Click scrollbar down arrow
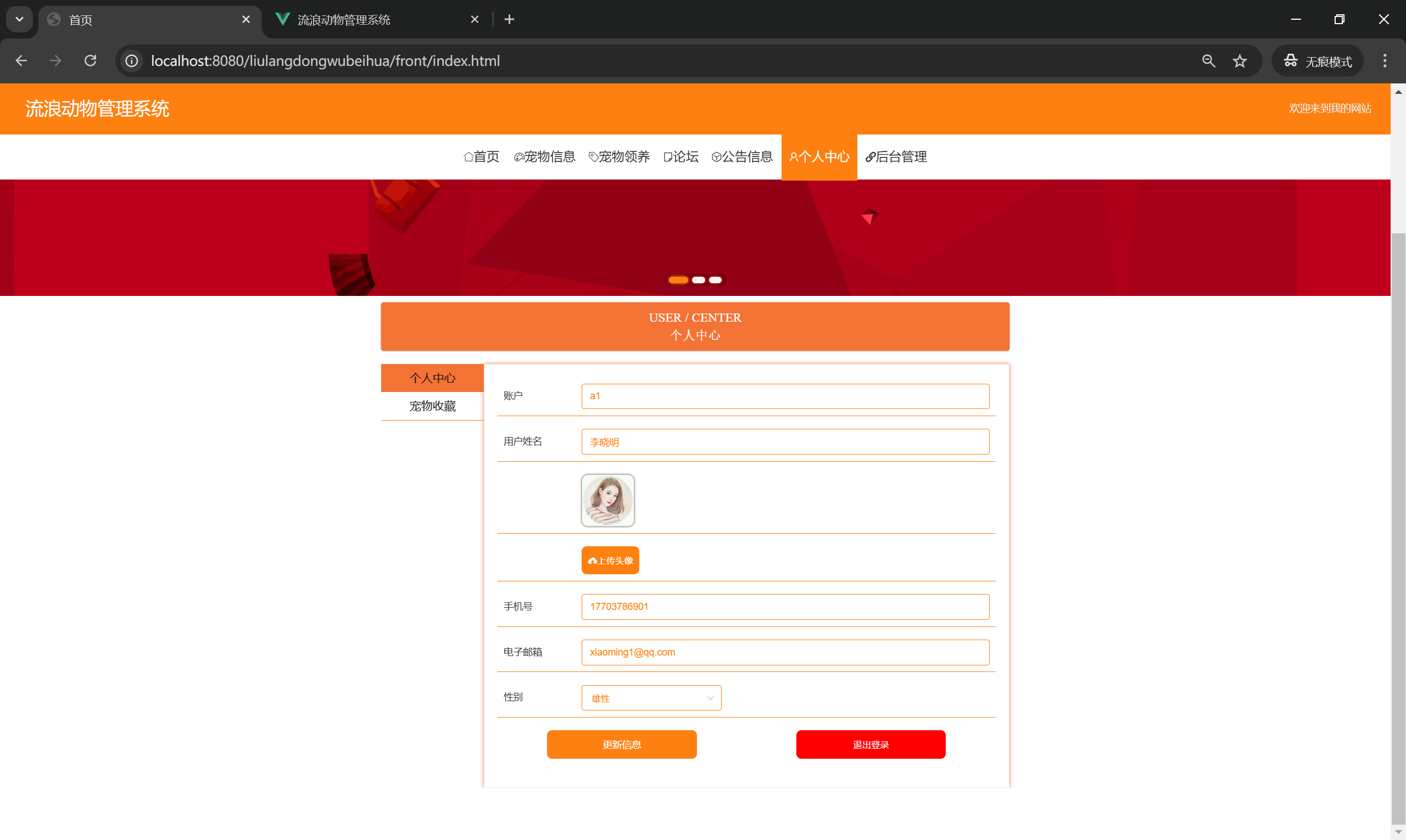 [1398, 832]
